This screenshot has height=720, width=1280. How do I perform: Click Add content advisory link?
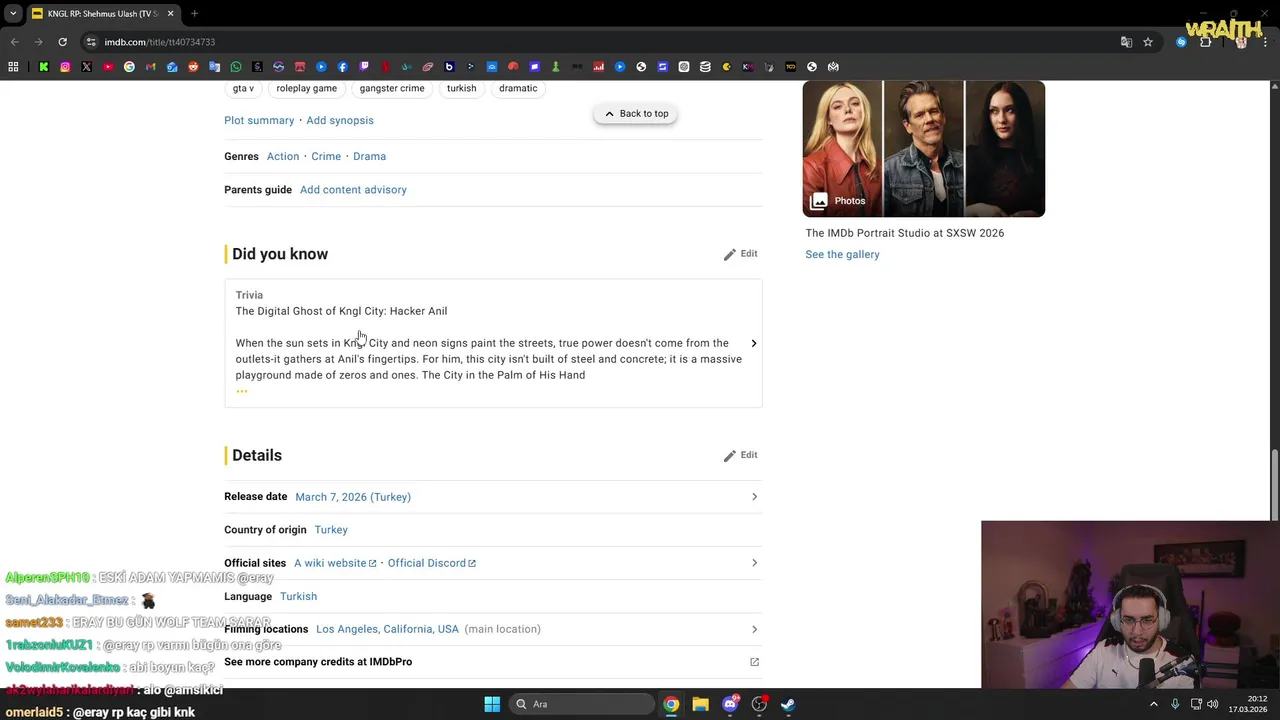(353, 190)
